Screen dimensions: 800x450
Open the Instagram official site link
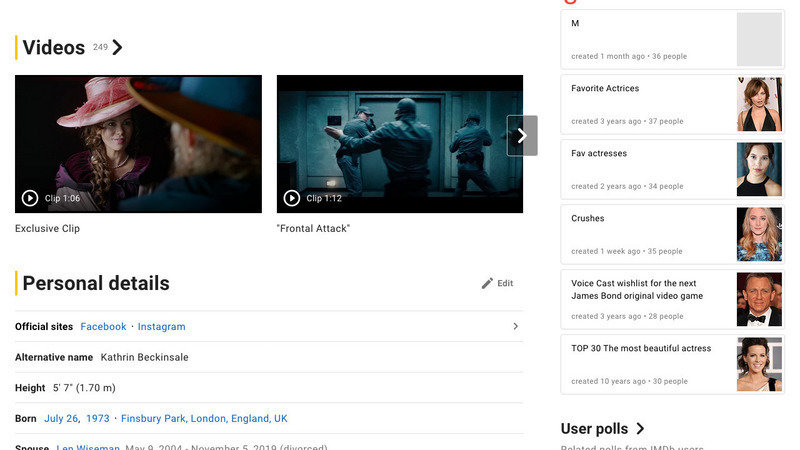point(161,327)
